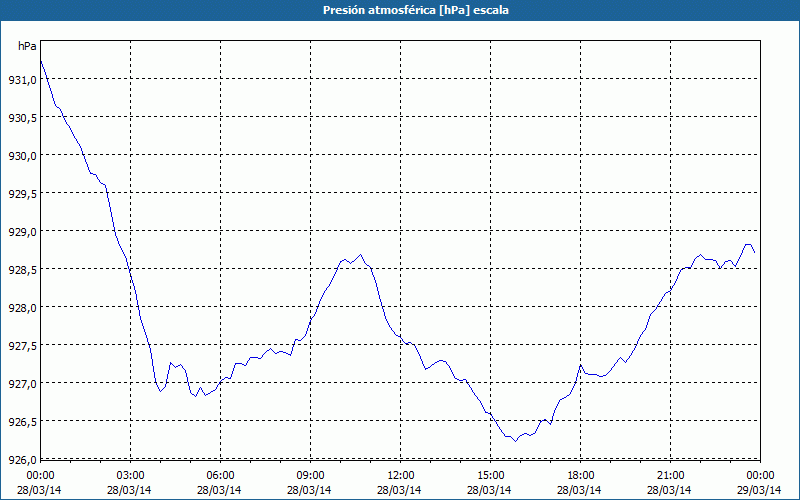800x500 pixels.
Task: Click the 930,5 y-axis value
Action: [23, 118]
